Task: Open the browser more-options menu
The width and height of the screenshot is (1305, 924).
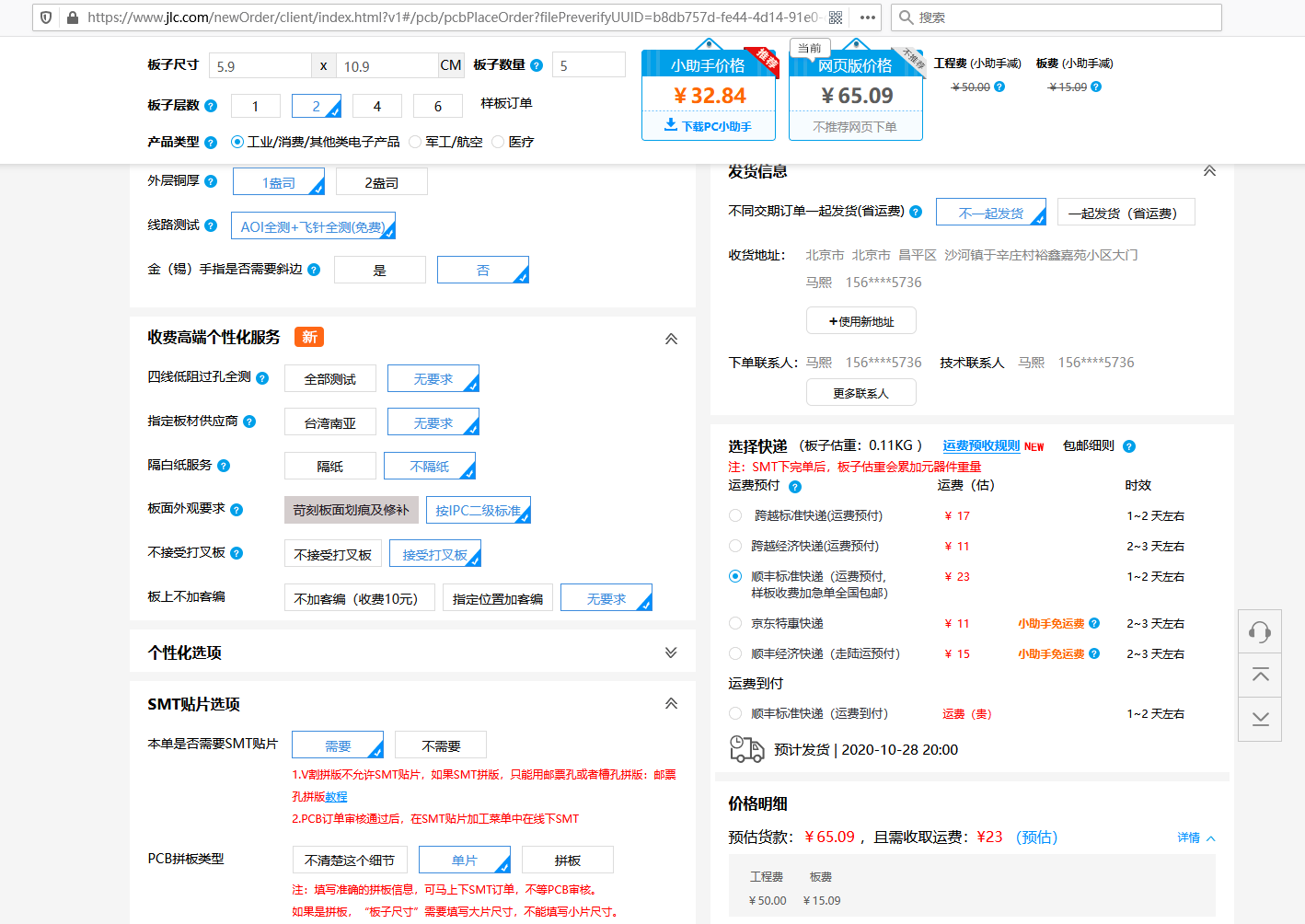Action: click(867, 17)
